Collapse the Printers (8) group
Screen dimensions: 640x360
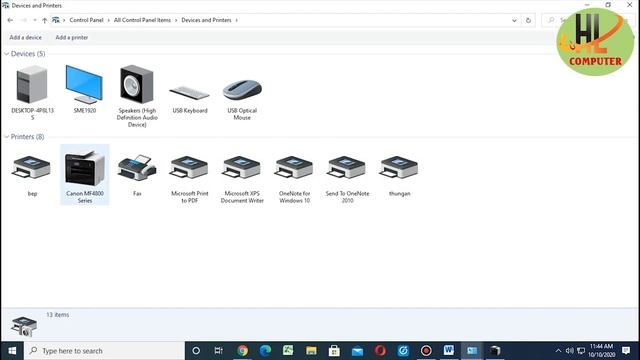7,137
